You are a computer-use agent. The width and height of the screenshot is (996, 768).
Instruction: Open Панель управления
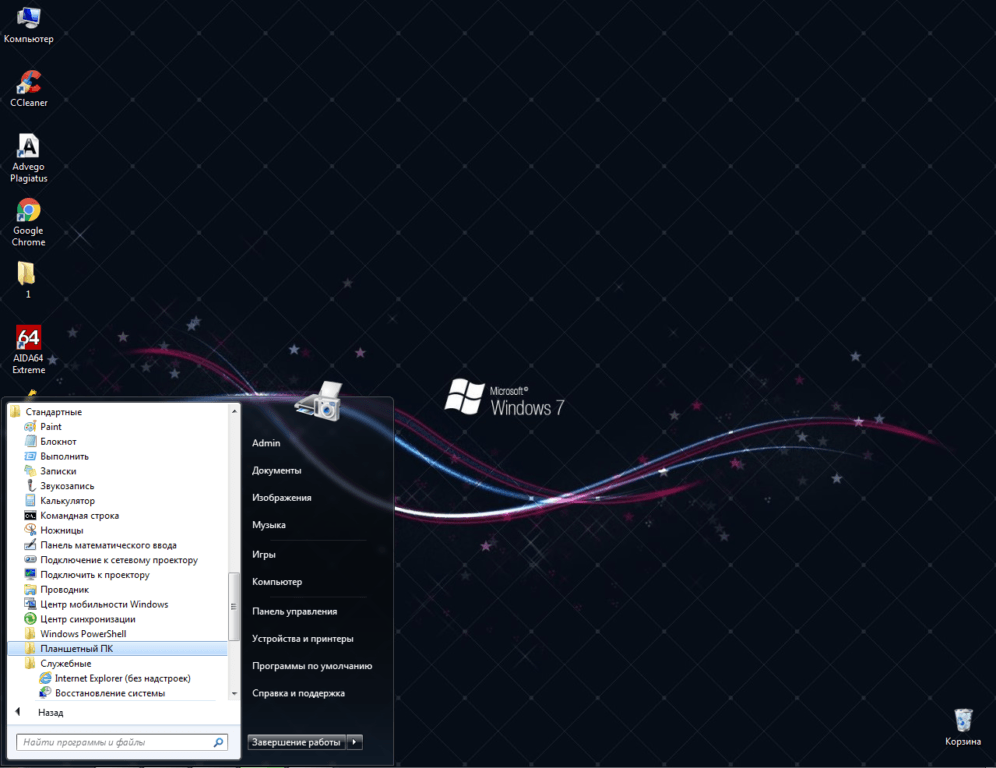click(x=295, y=611)
